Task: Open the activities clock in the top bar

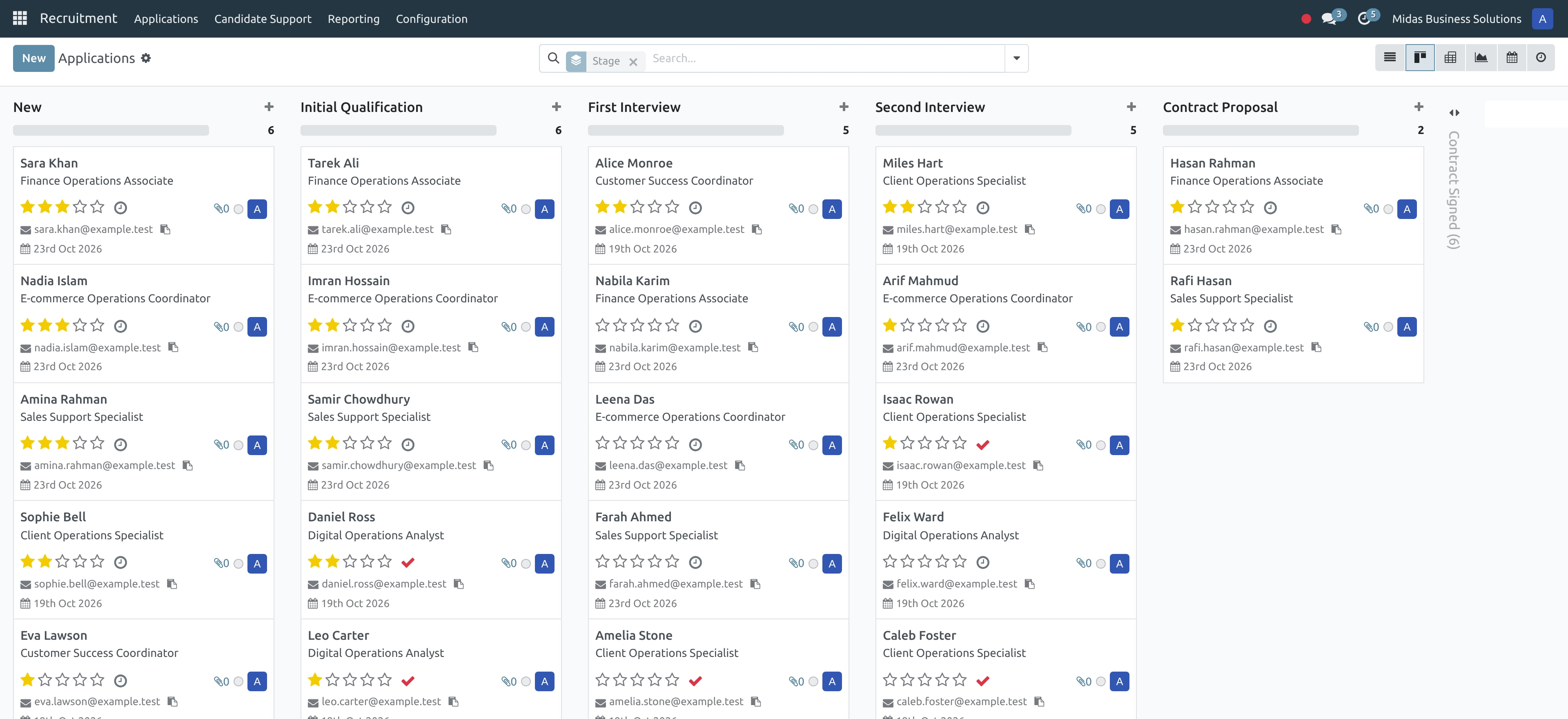Action: (x=1364, y=19)
